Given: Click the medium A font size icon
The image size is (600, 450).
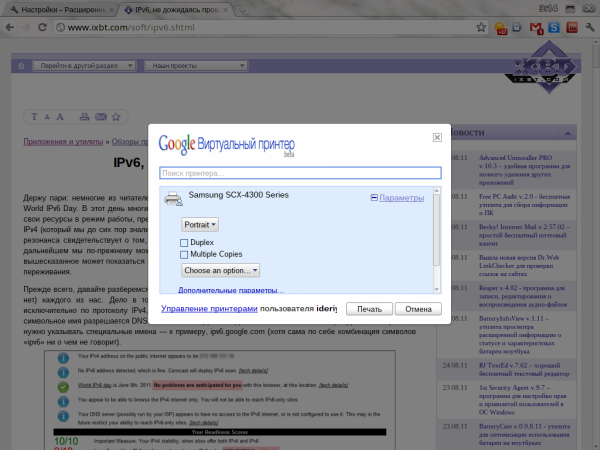Looking at the screenshot, I should [x=60, y=117].
